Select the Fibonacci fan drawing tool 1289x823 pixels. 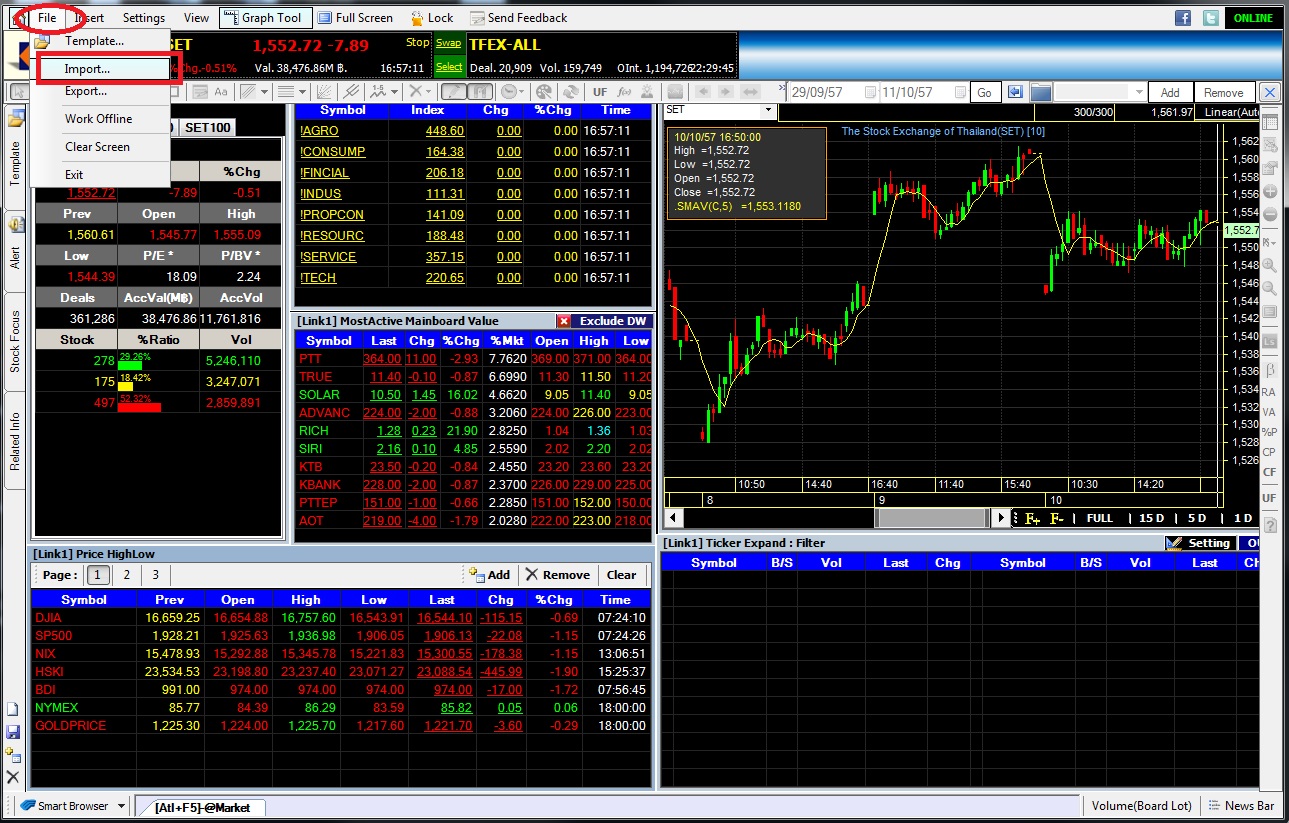point(323,92)
